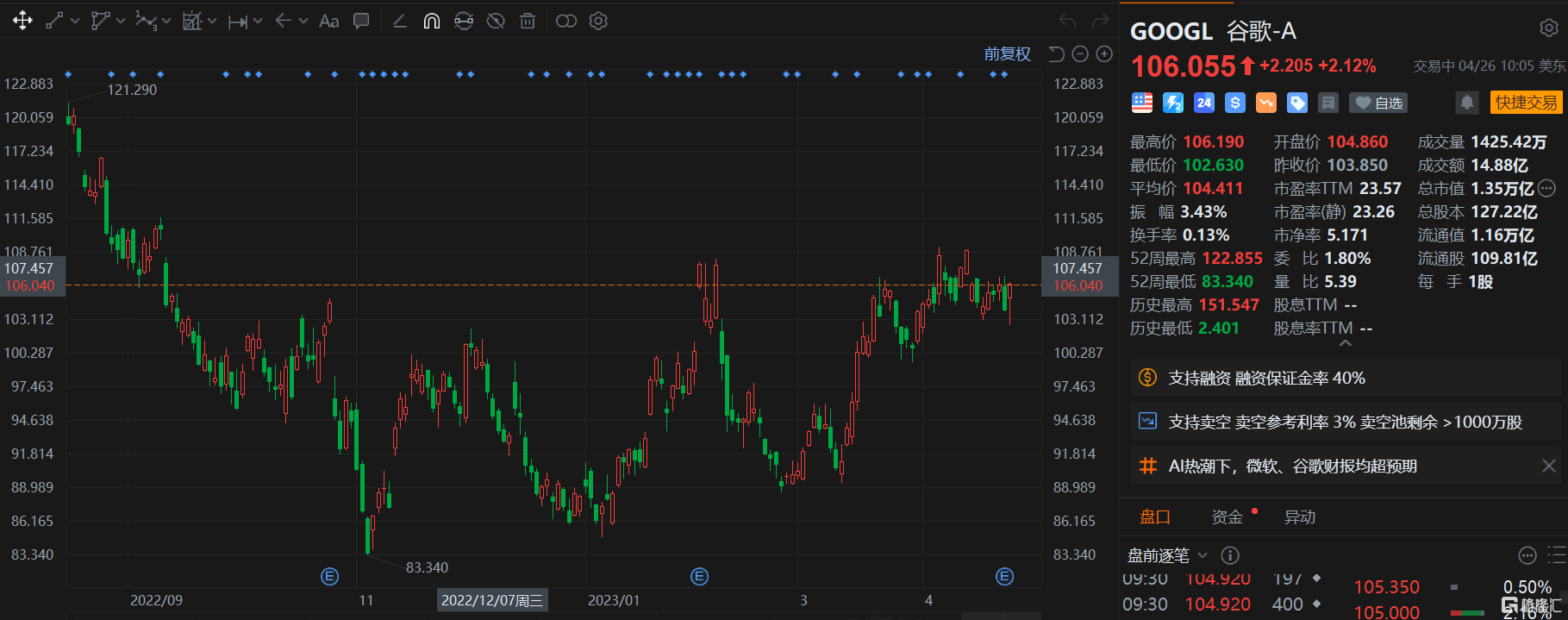
Task: Open the tick list more options icon
Action: pyautogui.click(x=1527, y=555)
